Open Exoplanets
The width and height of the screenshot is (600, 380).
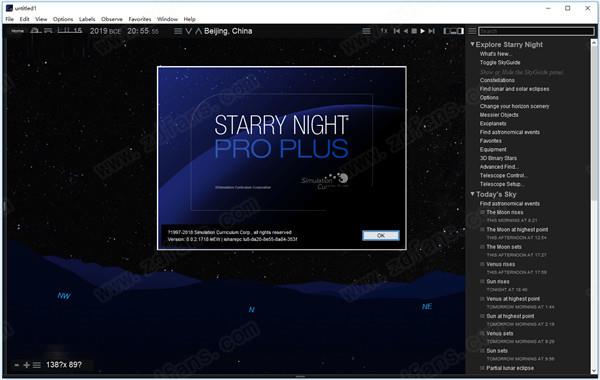pyautogui.click(x=493, y=123)
